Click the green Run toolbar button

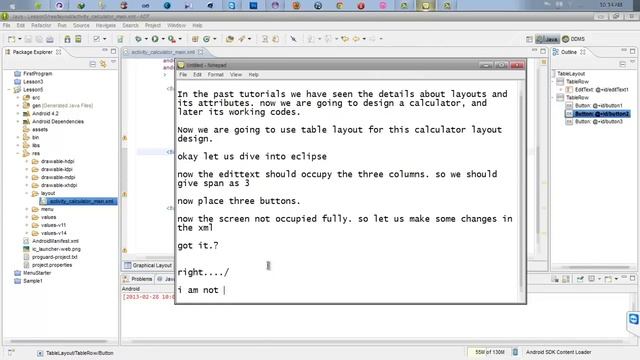click(155, 39)
